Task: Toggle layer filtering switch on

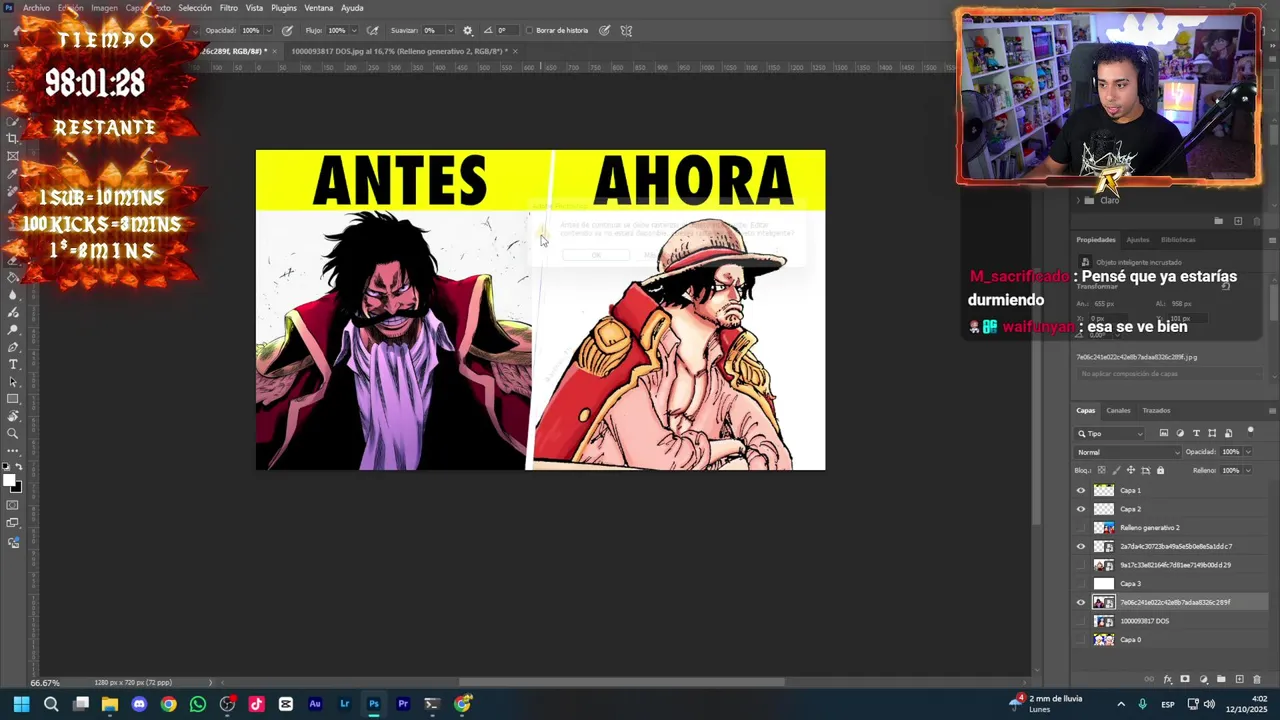Action: coord(1250,432)
